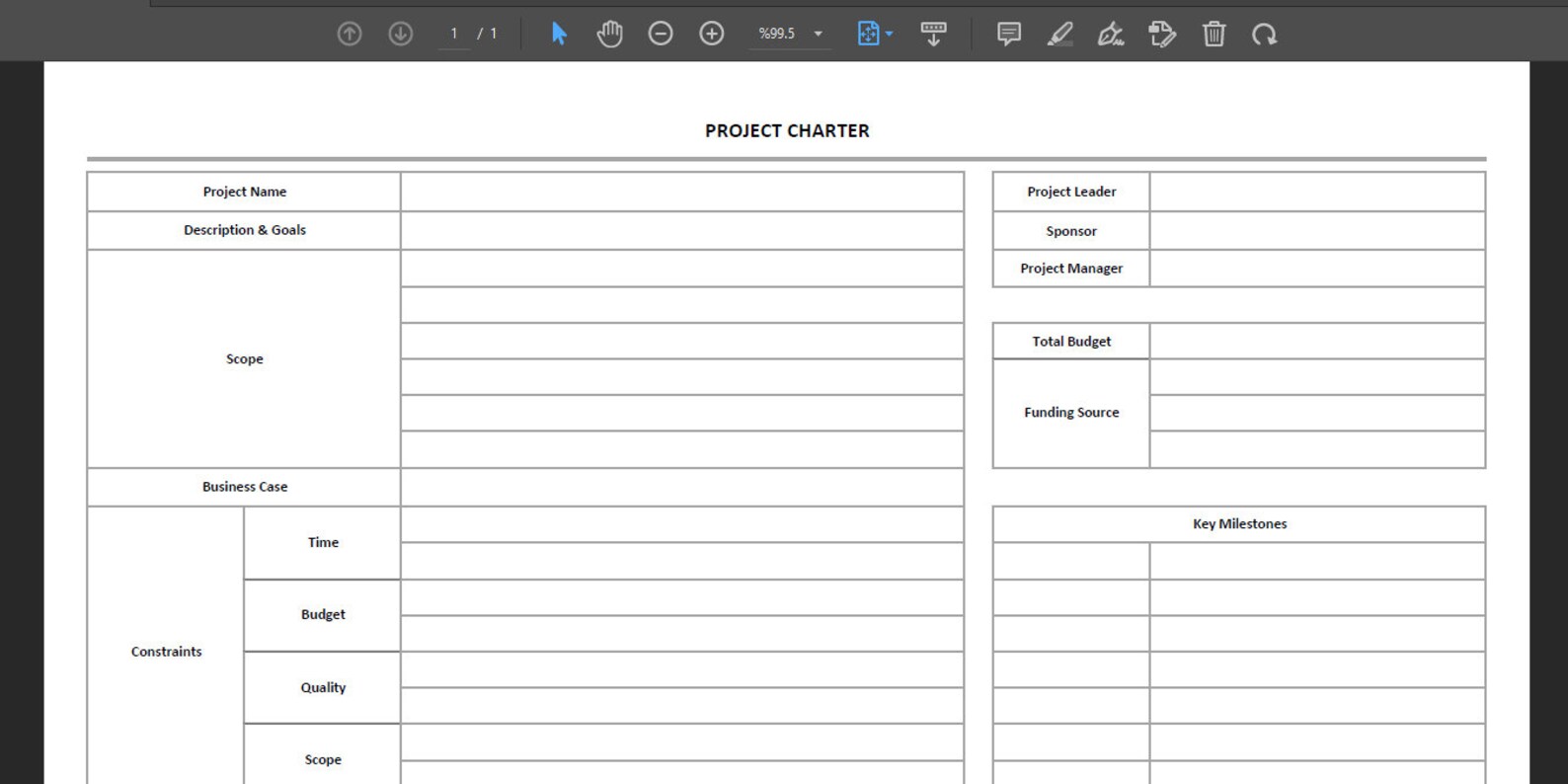Click the Time constraint label
This screenshot has height=784, width=1568.
323,542
